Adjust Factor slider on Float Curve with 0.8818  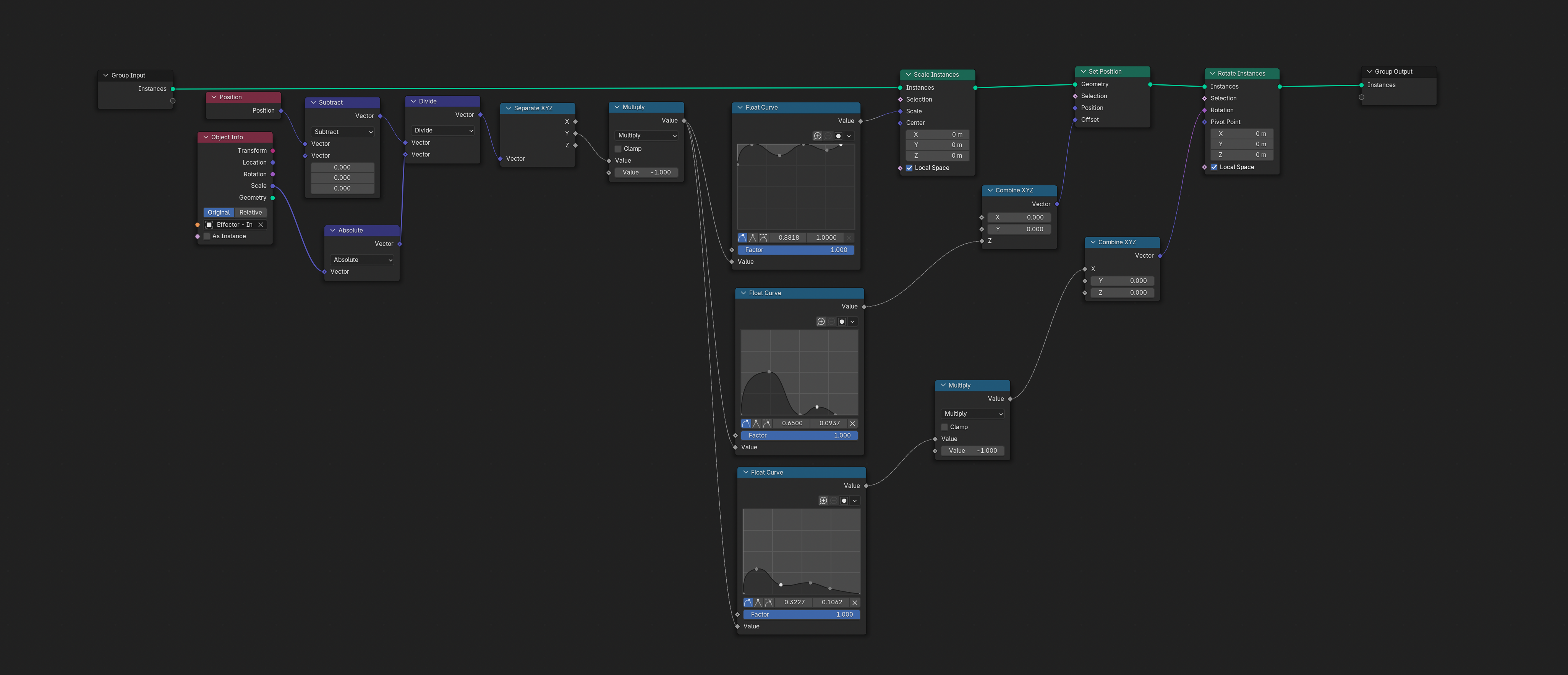click(795, 250)
